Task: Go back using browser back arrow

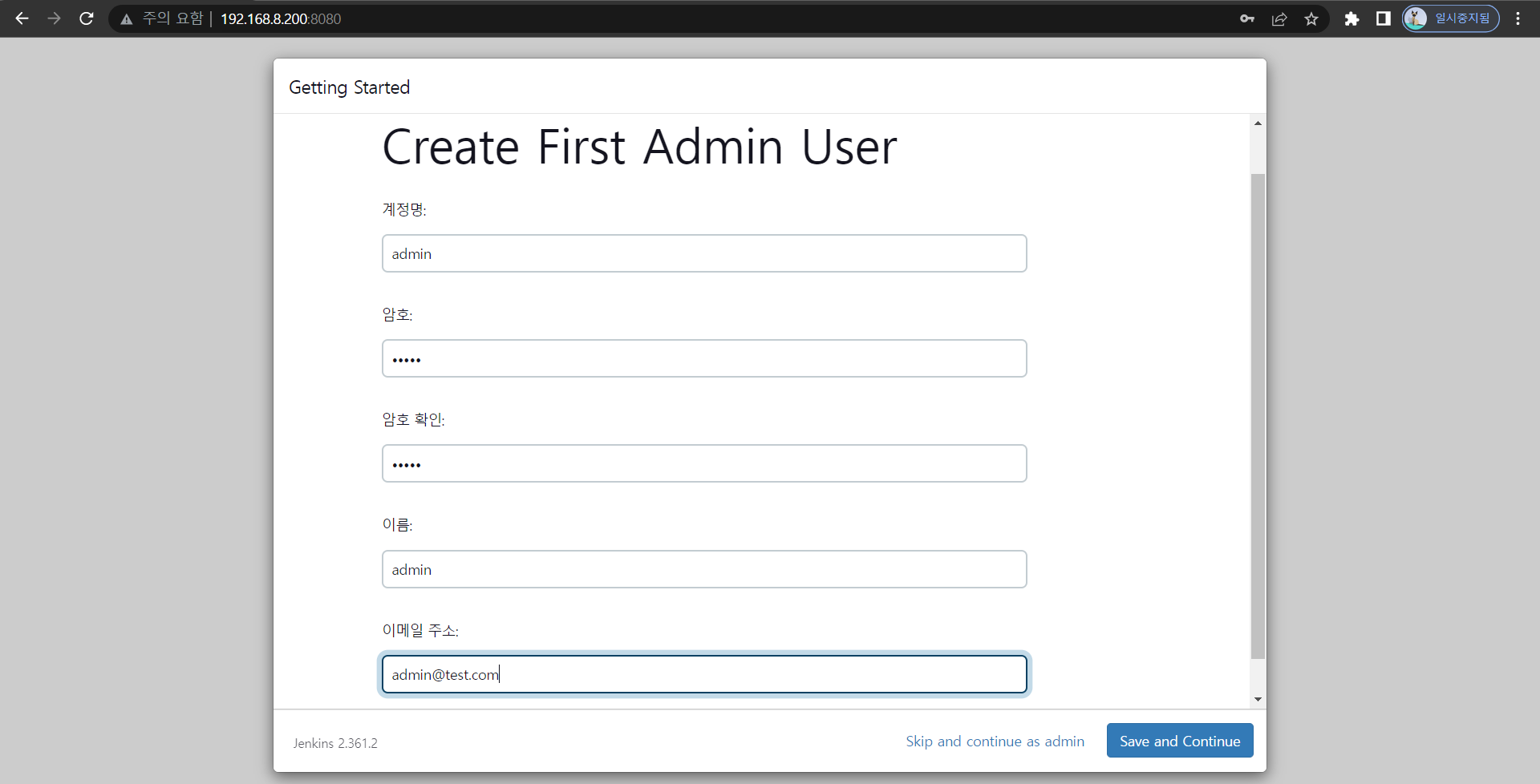Action: (x=22, y=18)
